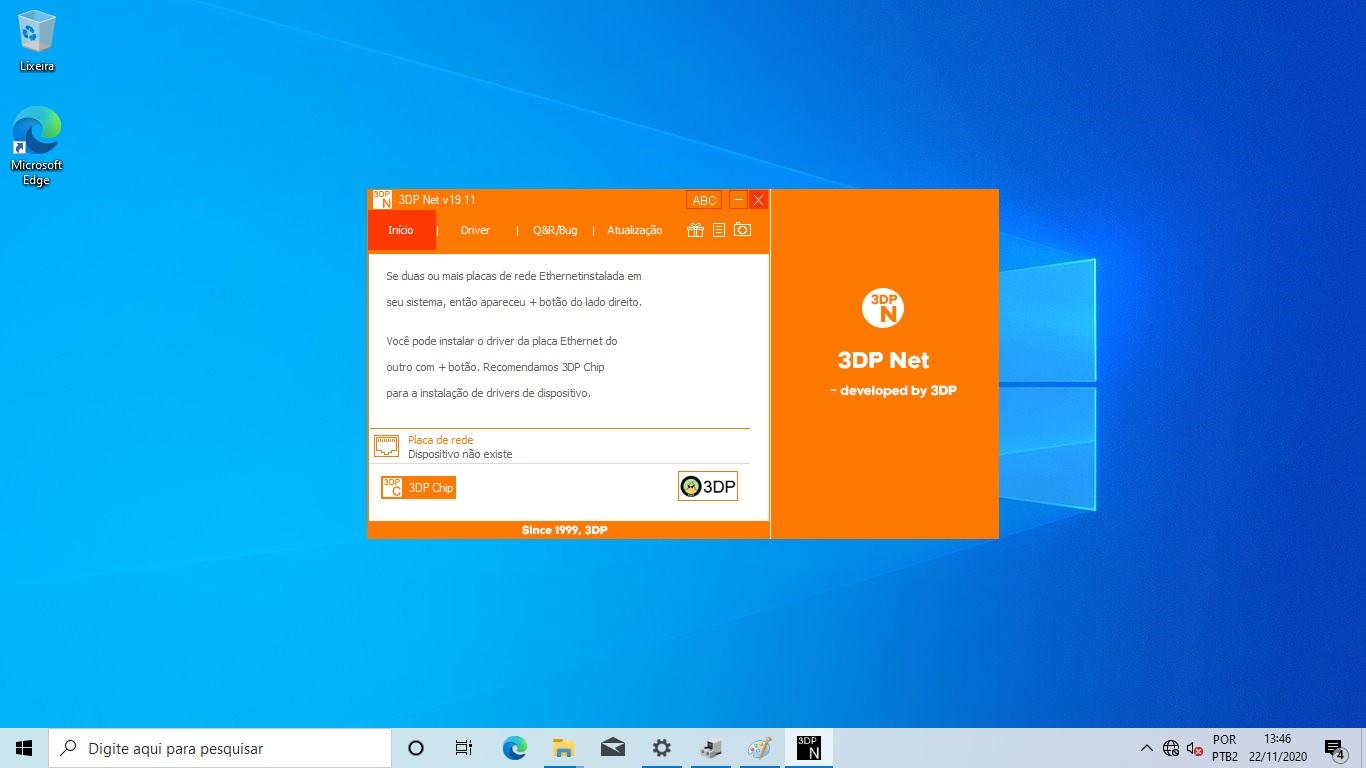Viewport: 1366px width, 768px height.
Task: Open the 3DP Chip button
Action: 418,487
